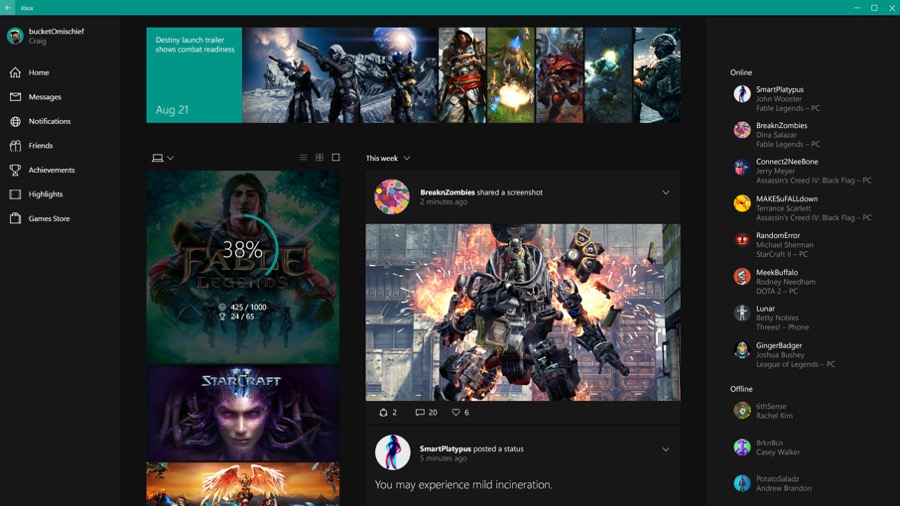Click the Highlights icon in sidebar
Screen dimensions: 900x506
pyautogui.click(x=15, y=194)
